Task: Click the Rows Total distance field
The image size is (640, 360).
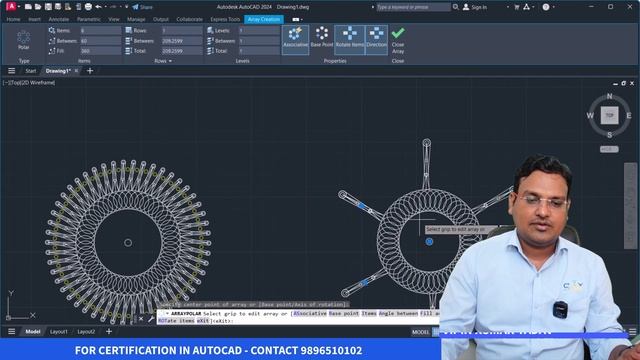Action: 182,51
